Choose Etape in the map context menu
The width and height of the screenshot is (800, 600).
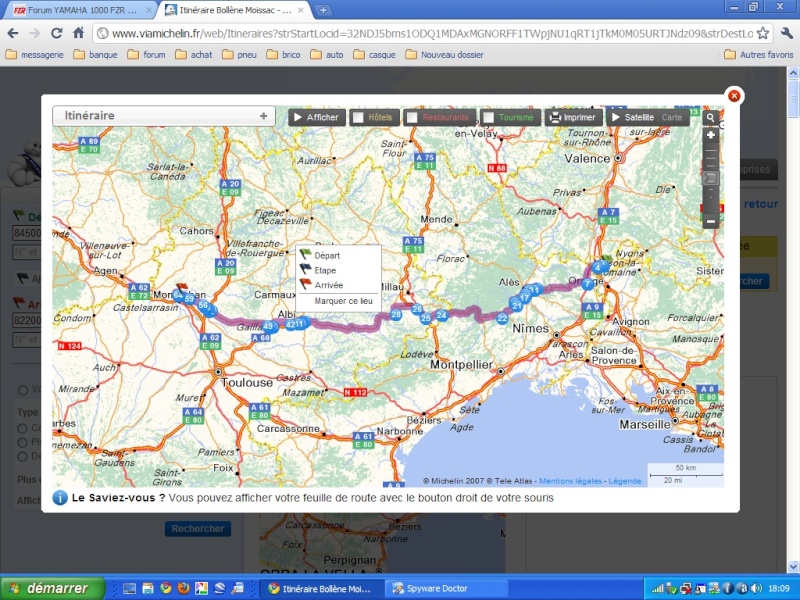pos(324,270)
